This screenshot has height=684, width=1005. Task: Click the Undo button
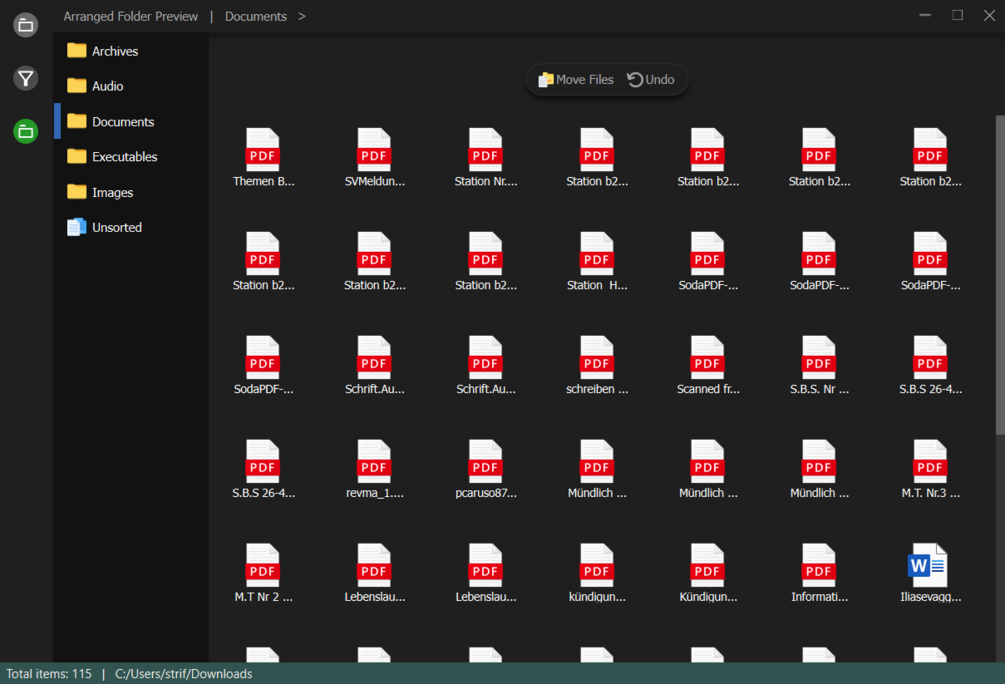tap(651, 79)
